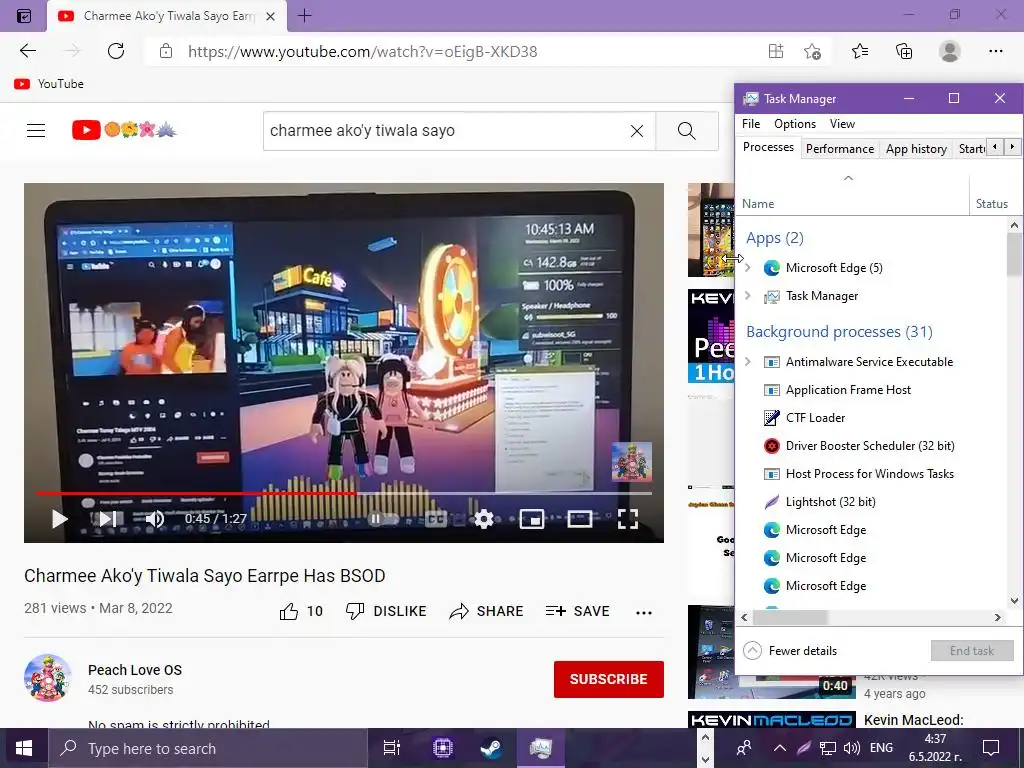Expand Task Manager app entry

point(748,296)
